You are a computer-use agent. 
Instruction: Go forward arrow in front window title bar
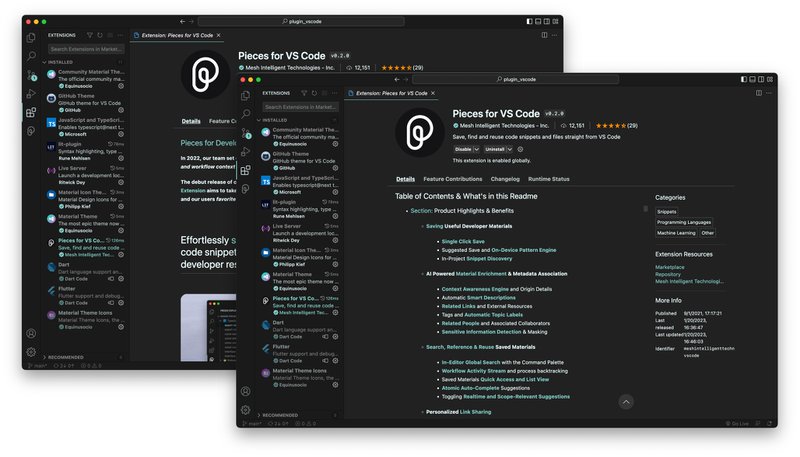click(406, 80)
